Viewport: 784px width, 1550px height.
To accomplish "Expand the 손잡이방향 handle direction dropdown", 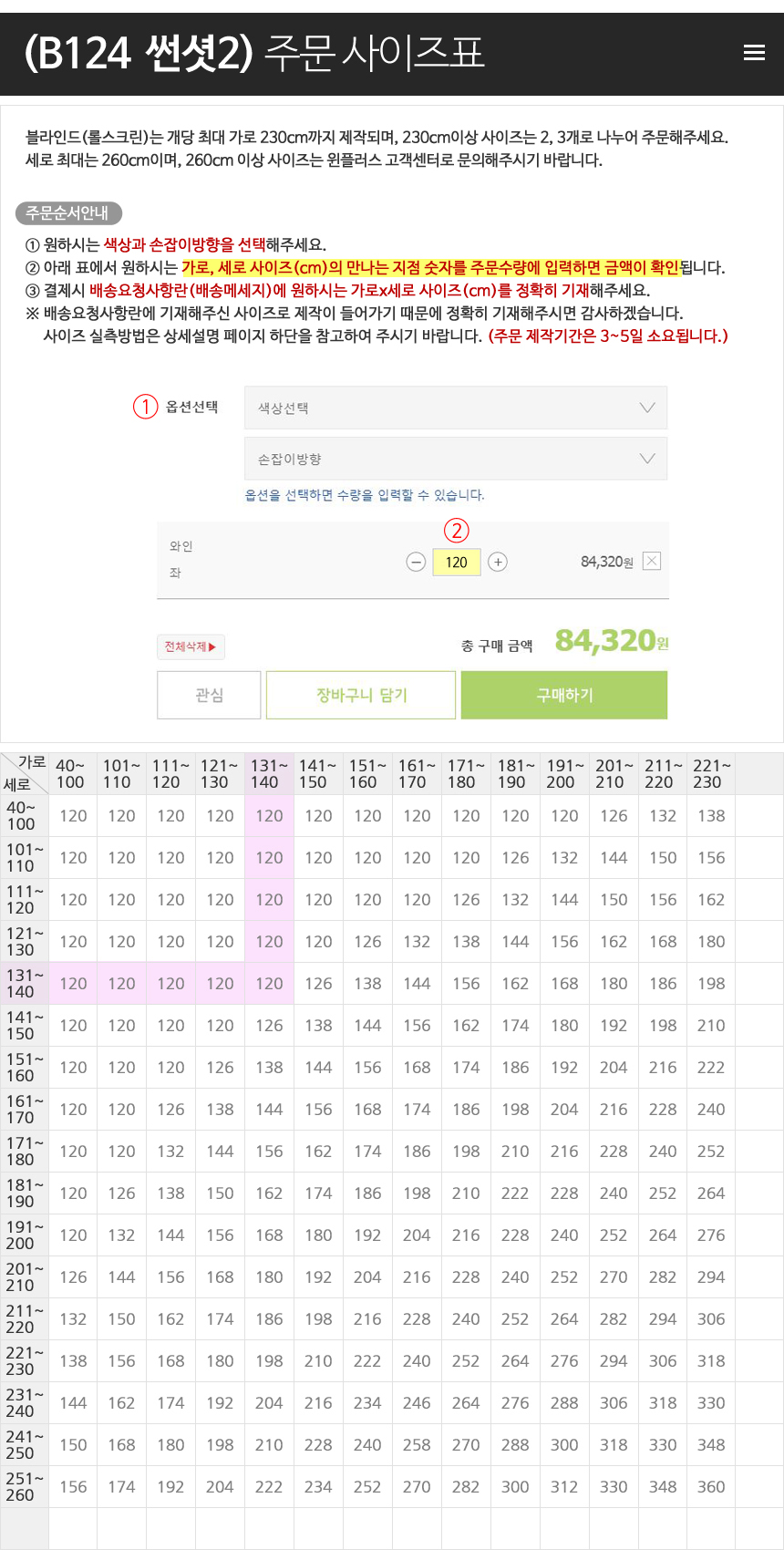I will tap(456, 459).
